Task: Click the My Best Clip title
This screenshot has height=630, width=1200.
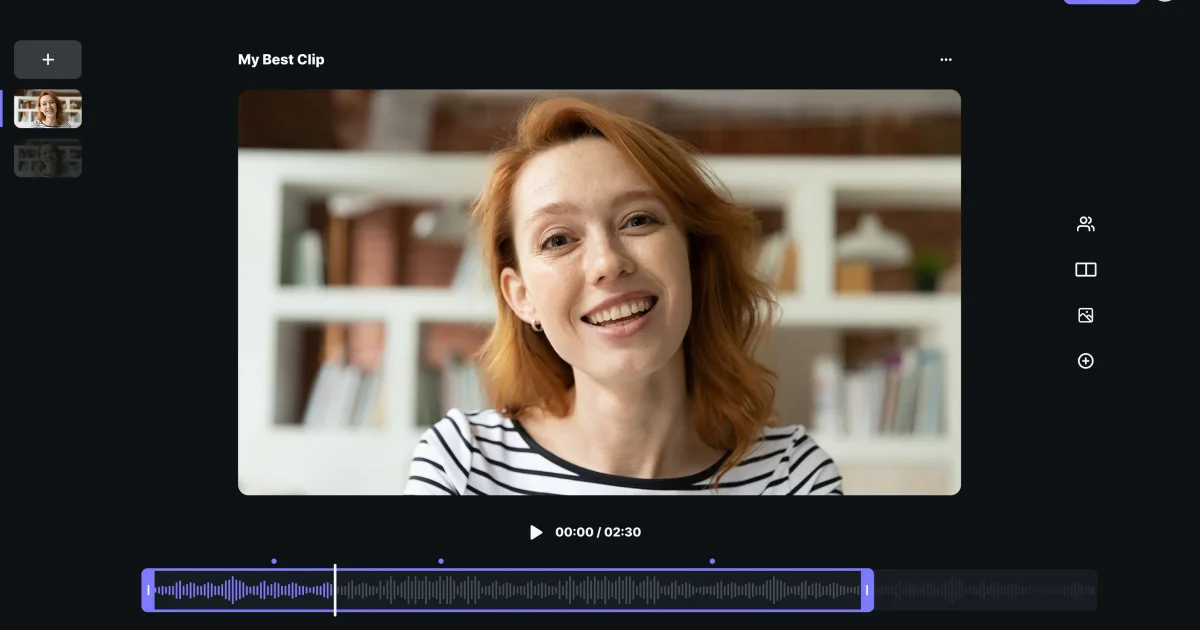Action: tap(281, 59)
